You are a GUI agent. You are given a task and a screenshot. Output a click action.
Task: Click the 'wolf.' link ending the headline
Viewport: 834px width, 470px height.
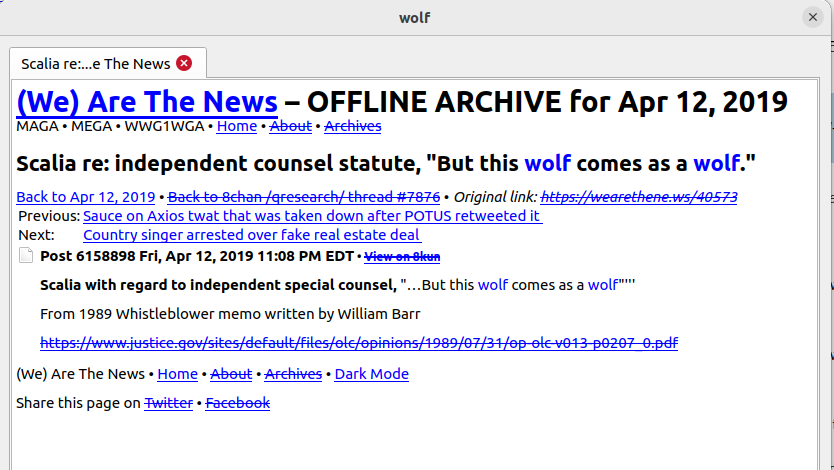(716, 163)
